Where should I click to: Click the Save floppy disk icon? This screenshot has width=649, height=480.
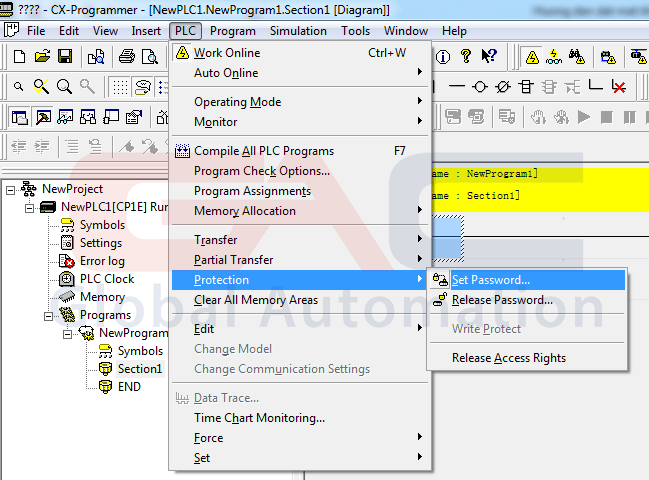65,56
